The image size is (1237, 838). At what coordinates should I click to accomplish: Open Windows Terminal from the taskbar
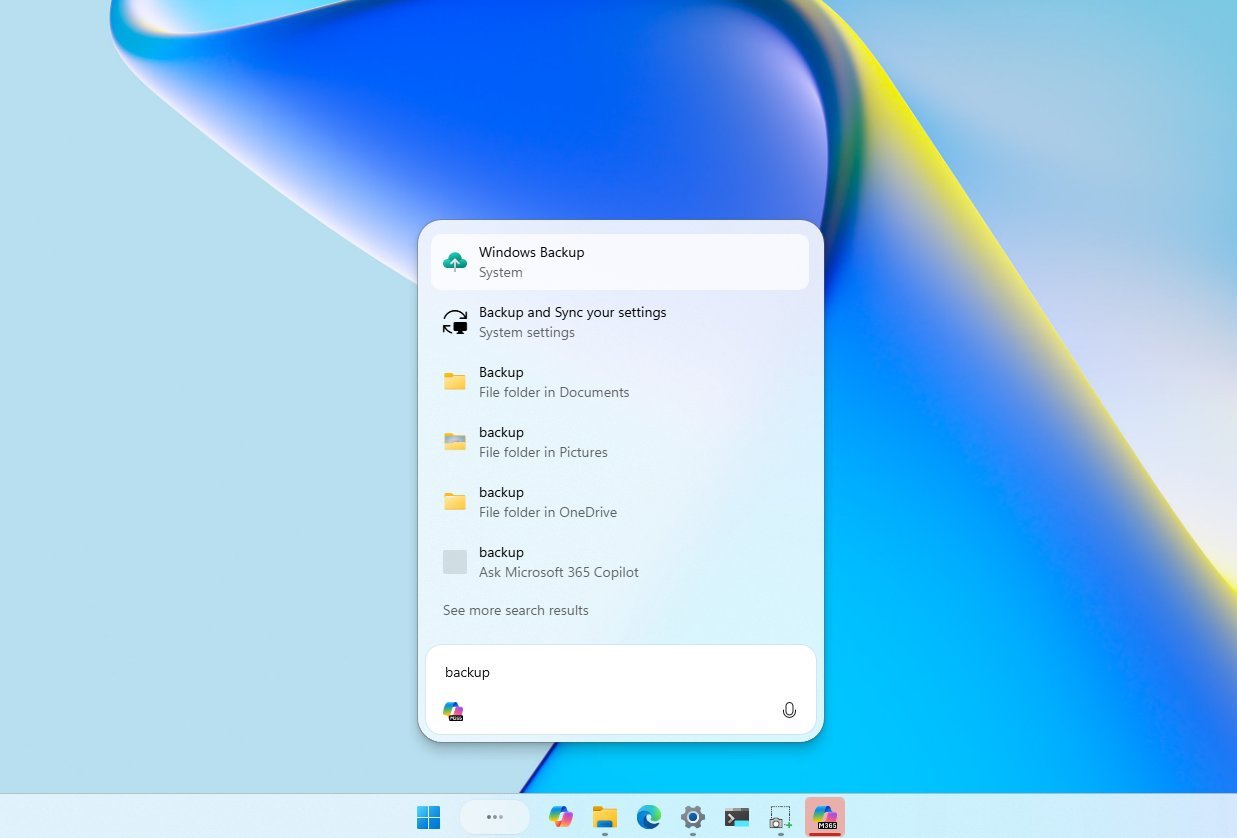737,817
